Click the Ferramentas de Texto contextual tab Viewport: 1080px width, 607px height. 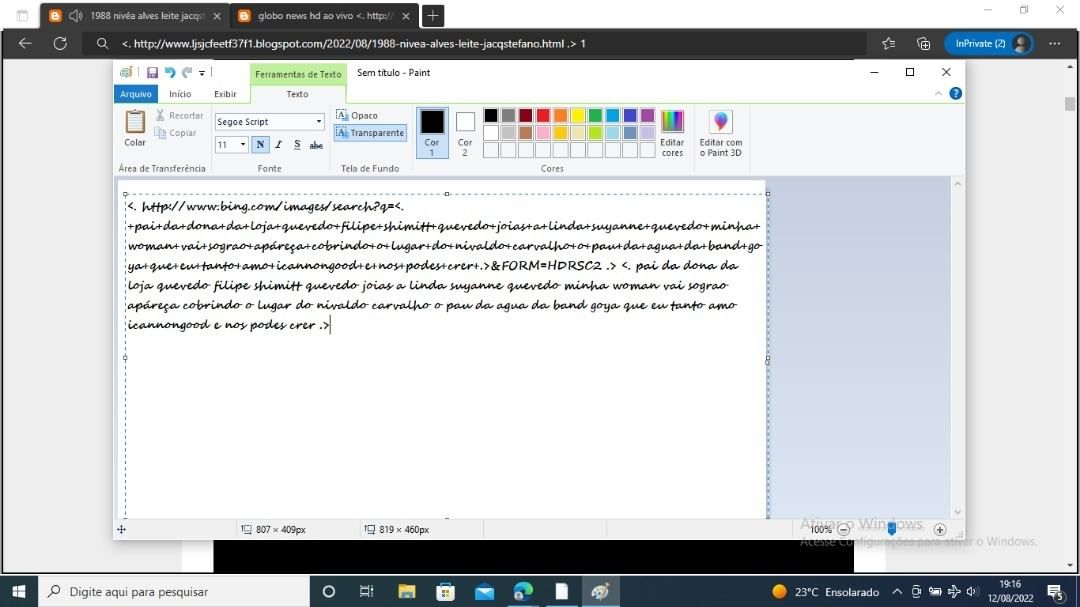(298, 74)
